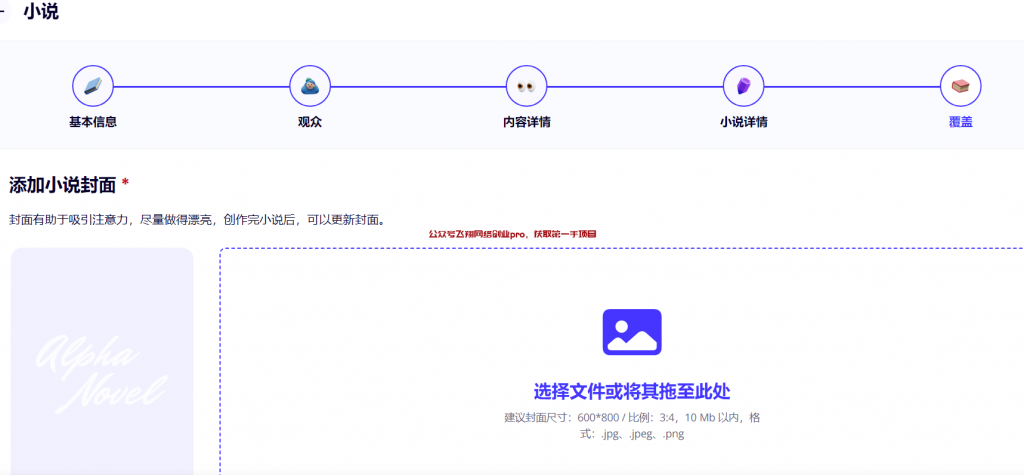Click the eyes icon for 内容详情

click(527, 86)
